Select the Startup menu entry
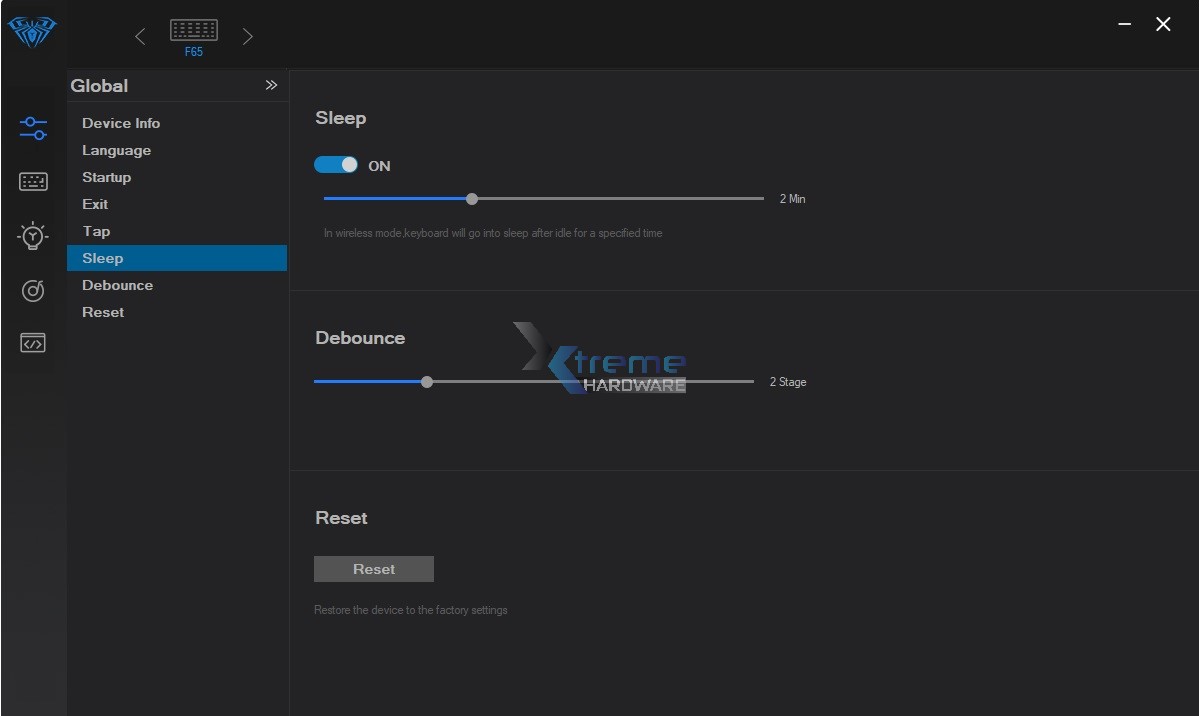This screenshot has width=1199, height=716. click(106, 177)
